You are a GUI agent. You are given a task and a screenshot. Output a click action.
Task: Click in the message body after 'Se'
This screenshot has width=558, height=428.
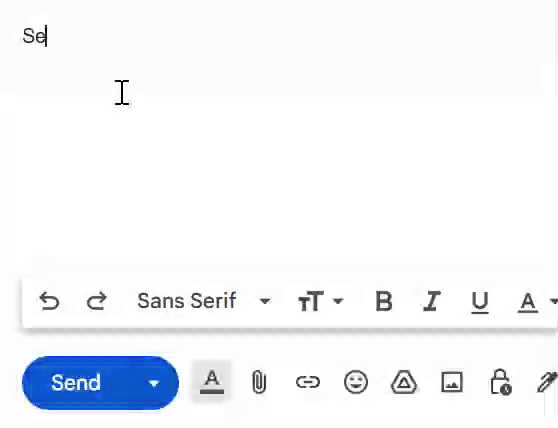coord(47,36)
